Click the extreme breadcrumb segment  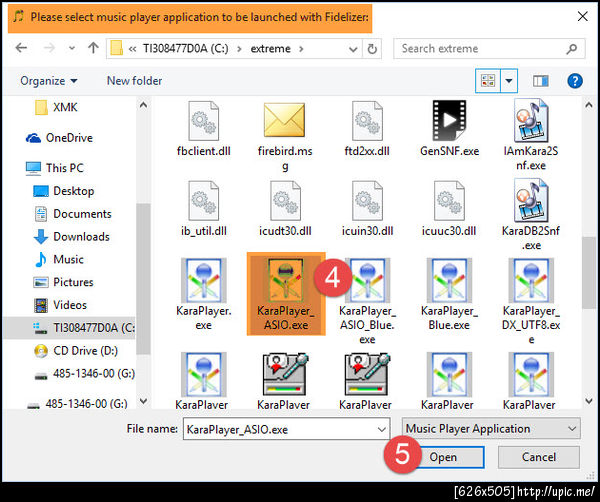pos(271,49)
